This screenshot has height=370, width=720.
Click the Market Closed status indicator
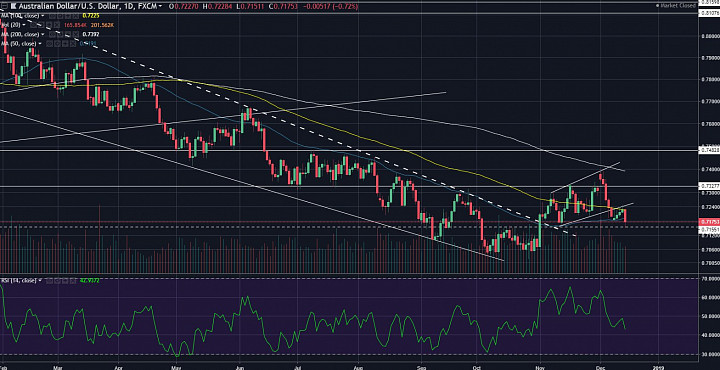pyautogui.click(x=676, y=6)
